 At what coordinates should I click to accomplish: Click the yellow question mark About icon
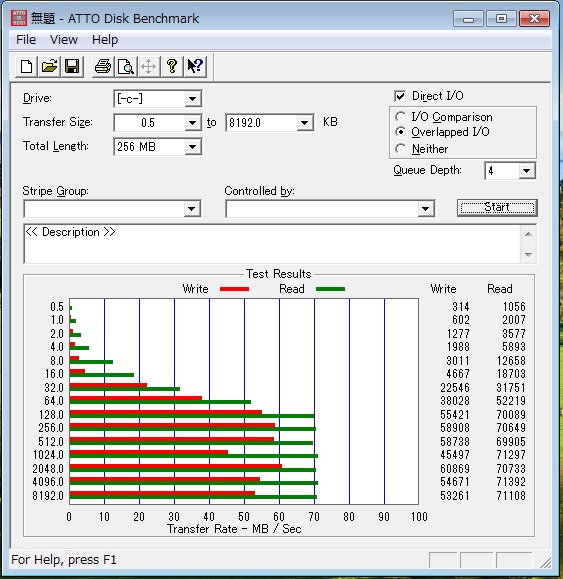pos(172,67)
